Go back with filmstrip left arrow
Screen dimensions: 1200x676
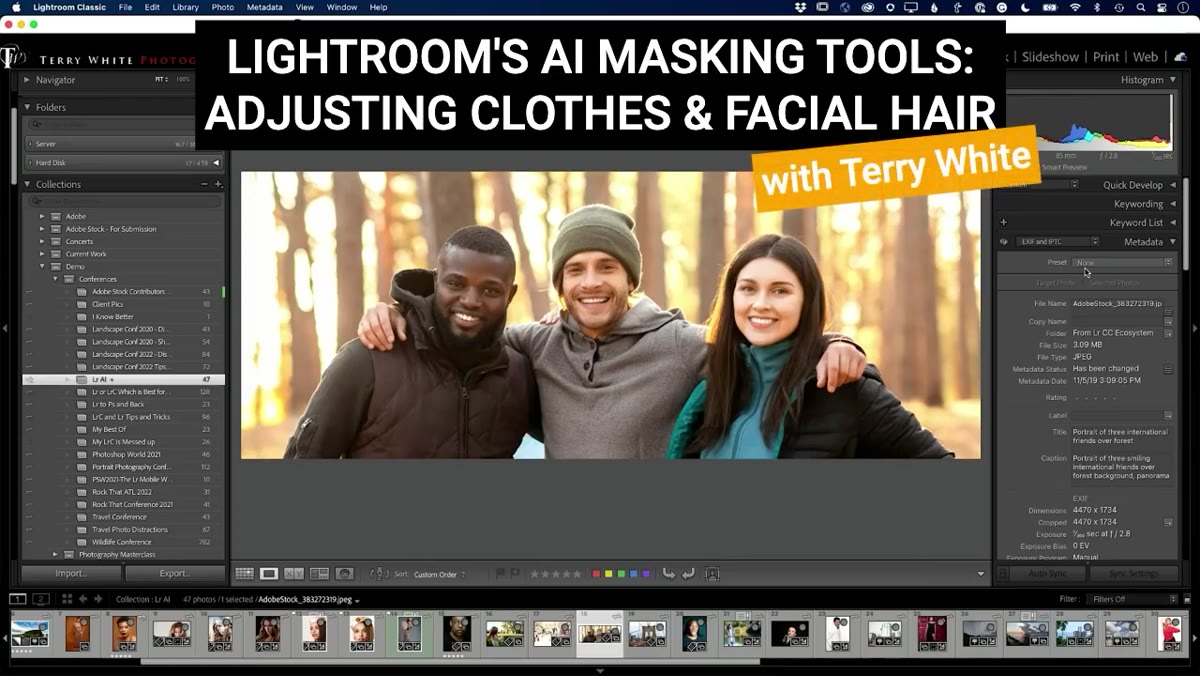(83, 599)
